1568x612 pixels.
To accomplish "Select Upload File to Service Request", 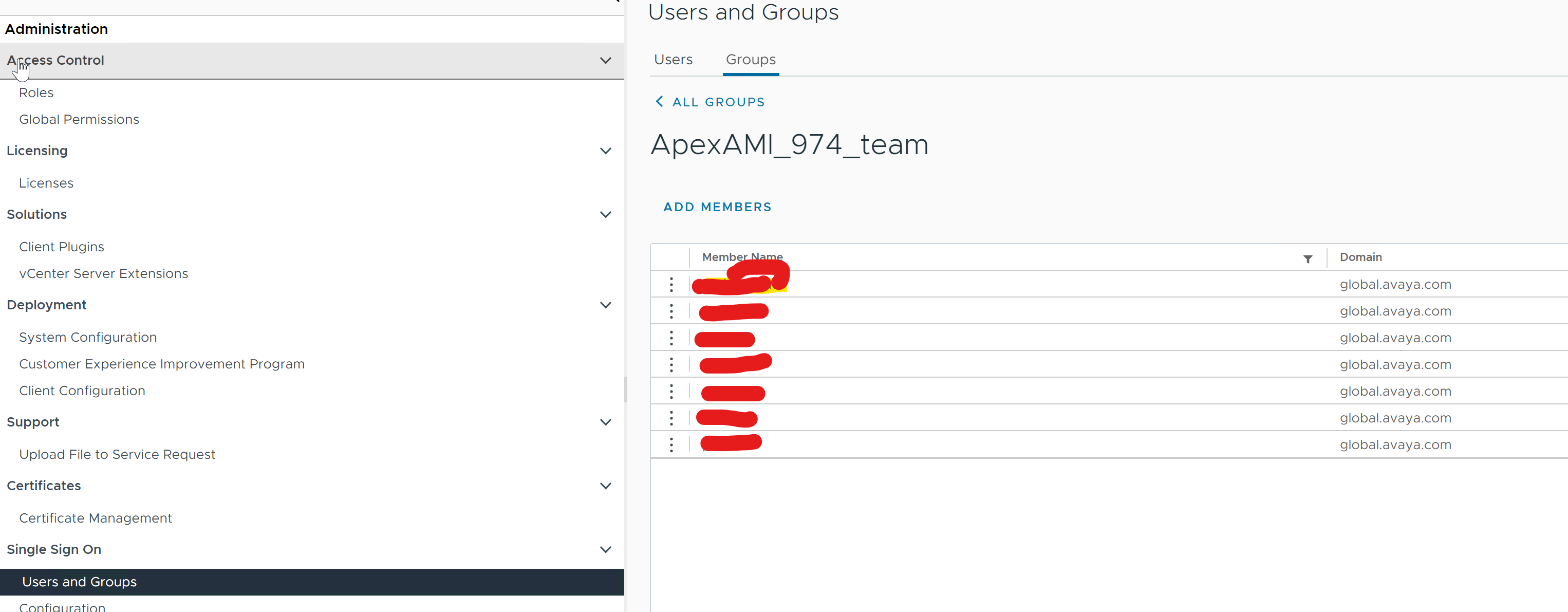I will [117, 454].
